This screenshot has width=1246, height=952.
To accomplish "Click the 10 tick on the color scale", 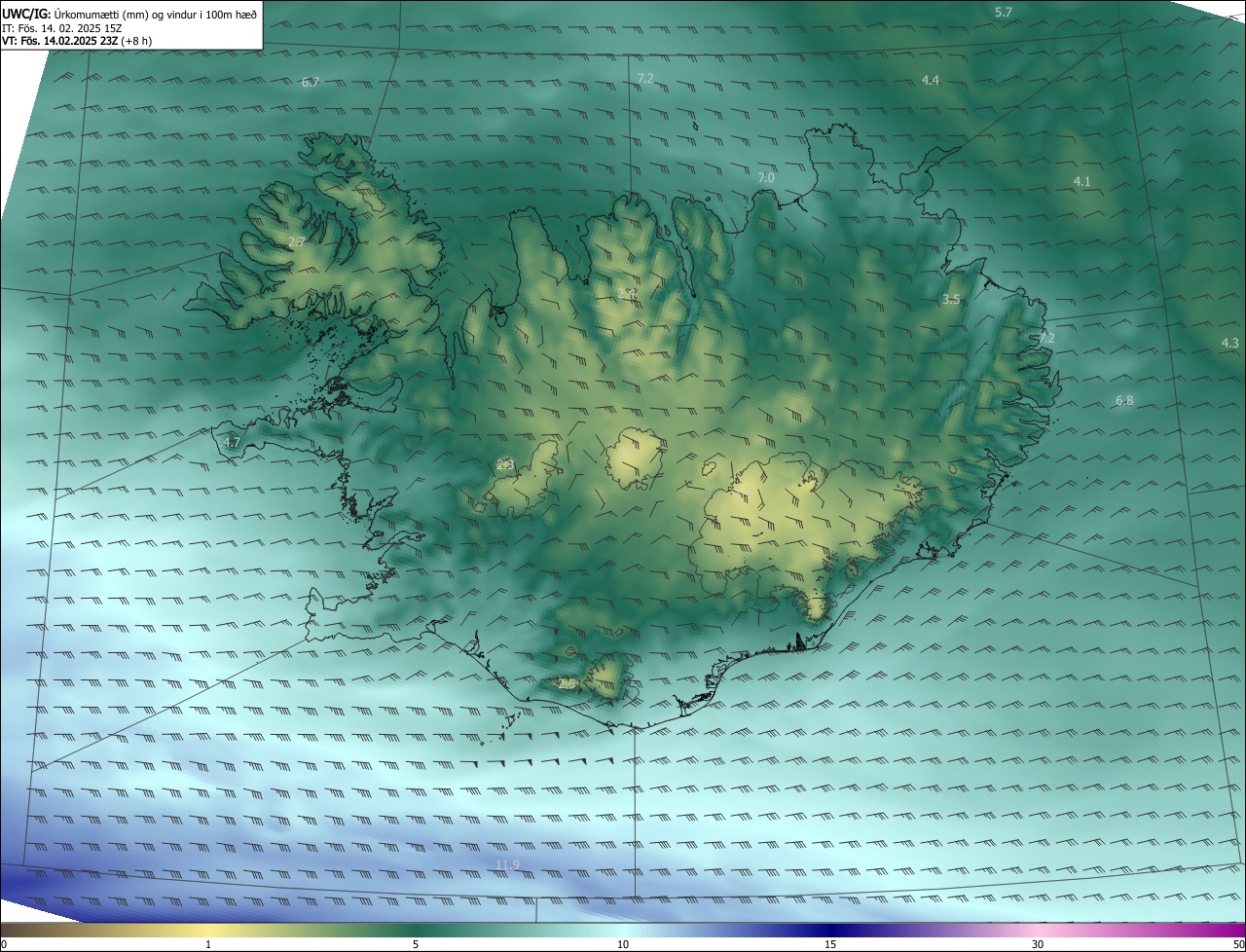I will (x=623, y=944).
